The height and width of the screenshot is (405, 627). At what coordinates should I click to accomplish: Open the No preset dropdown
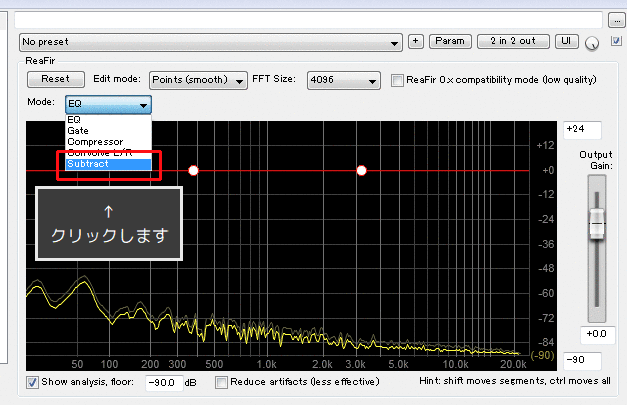tap(211, 43)
